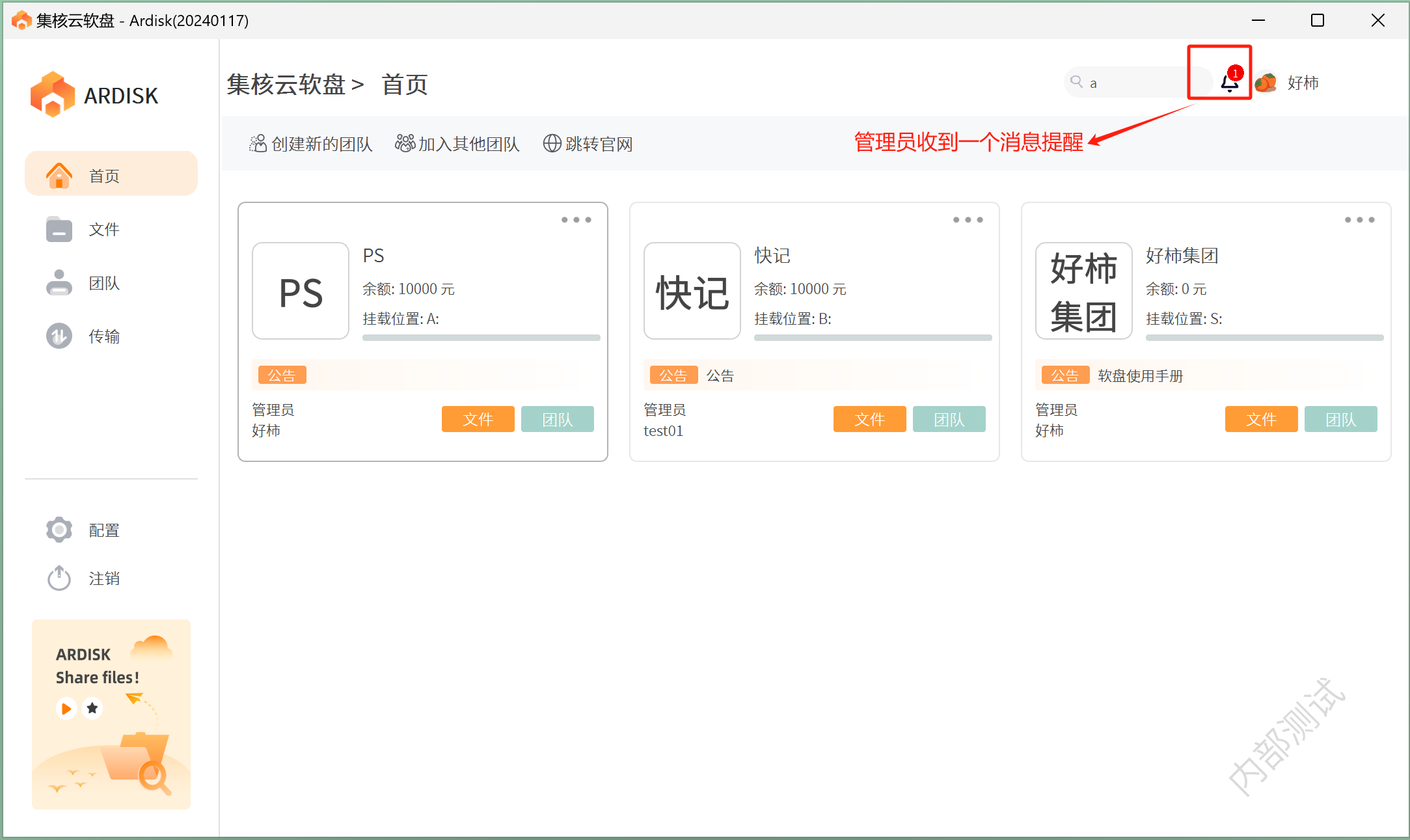Go to the 团队 sidebar section
The image size is (1410, 840).
coord(104,283)
